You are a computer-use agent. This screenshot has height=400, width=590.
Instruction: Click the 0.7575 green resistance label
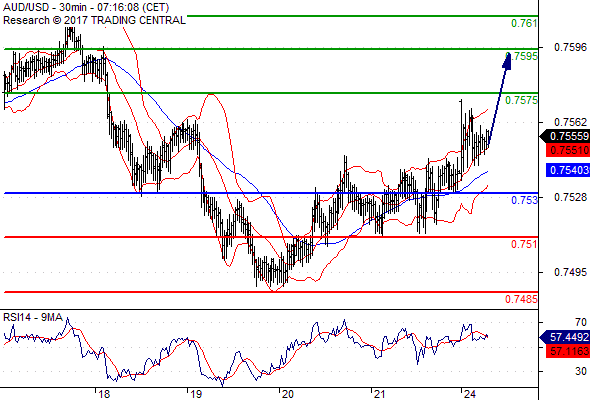pyautogui.click(x=522, y=100)
